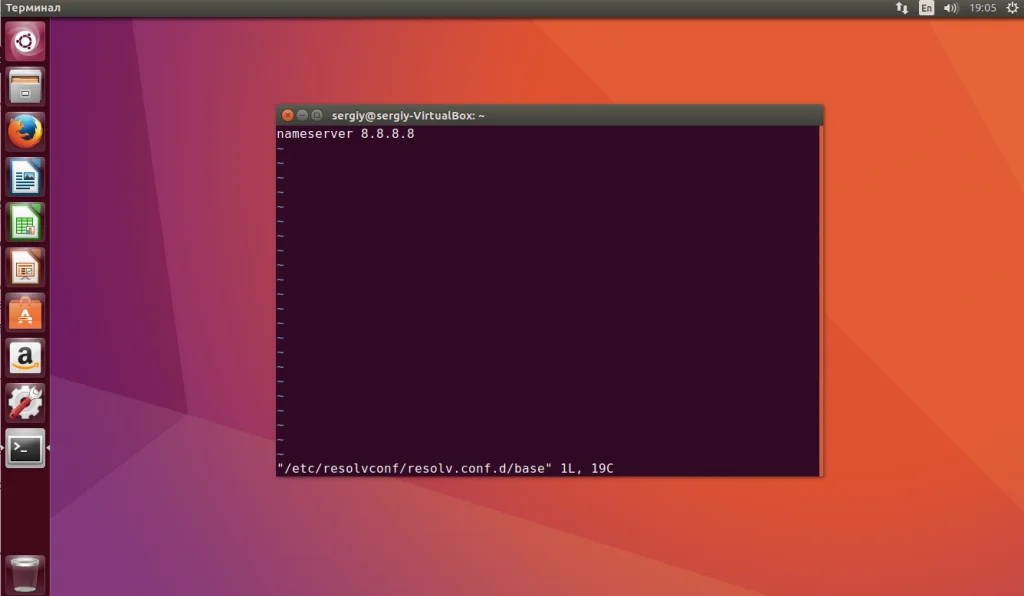Launch Ubuntu Software center

pyautogui.click(x=25, y=313)
